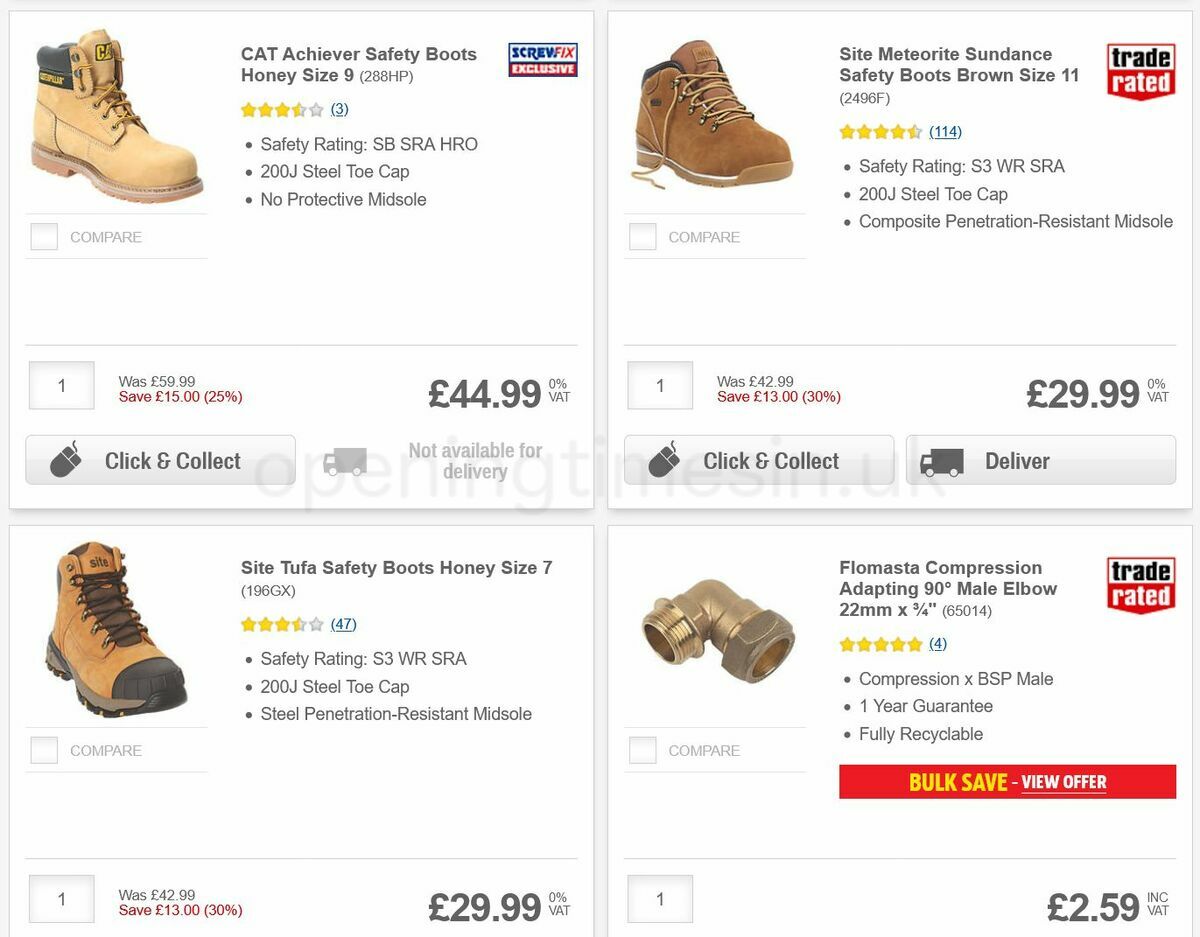Click star rating of Flomasta Compression elbow
The image size is (1200, 937).
pos(880,644)
